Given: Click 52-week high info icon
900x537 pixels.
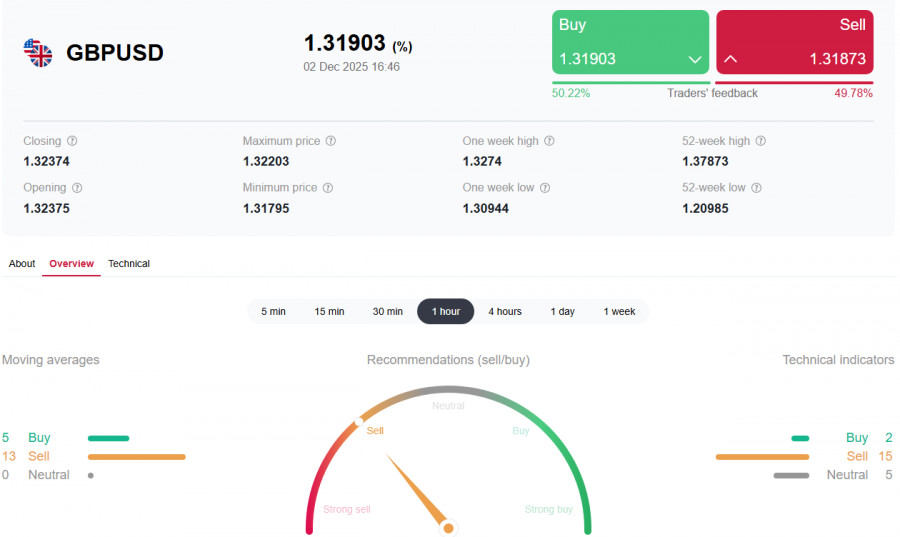Looking at the screenshot, I should tap(761, 141).
